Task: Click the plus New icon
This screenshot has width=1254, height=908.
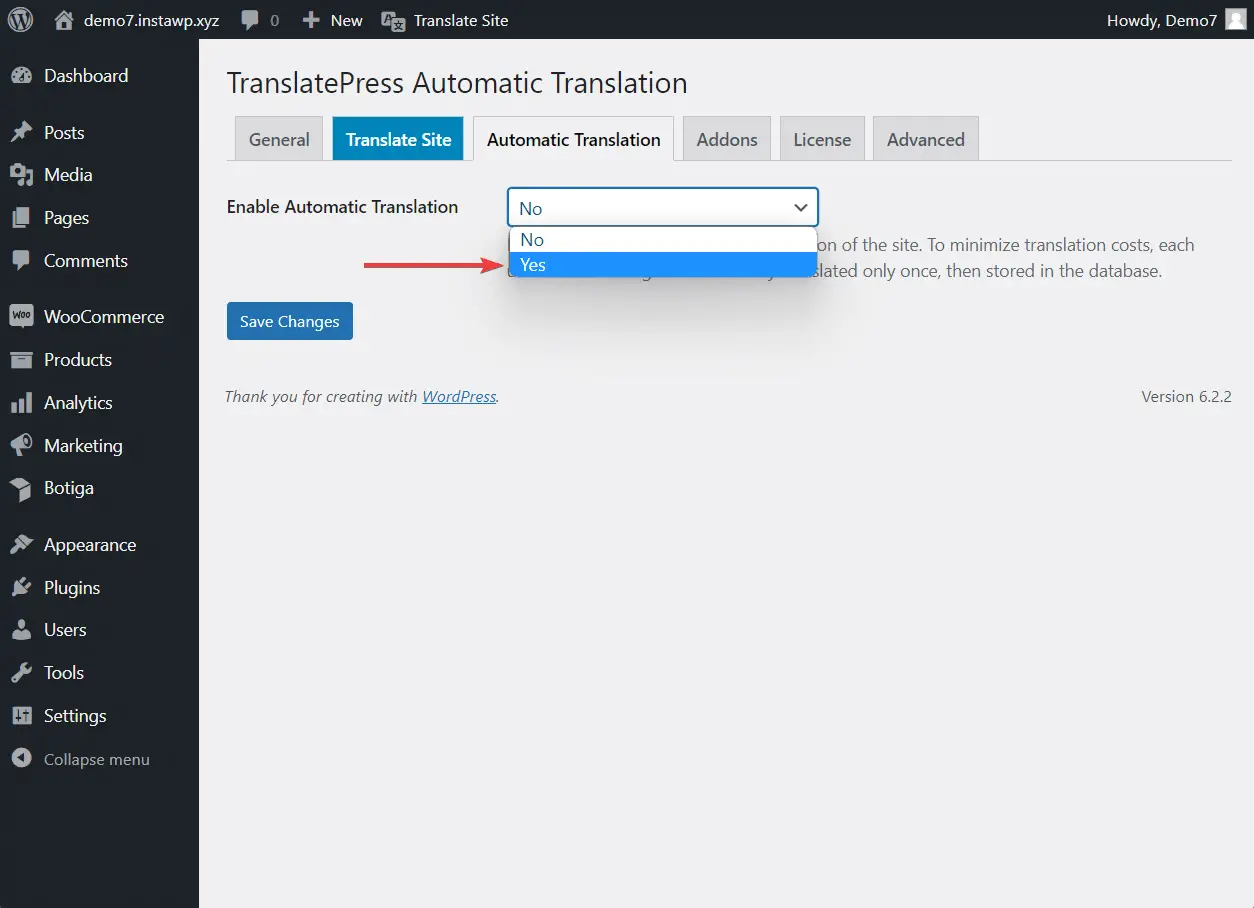Action: click(311, 20)
